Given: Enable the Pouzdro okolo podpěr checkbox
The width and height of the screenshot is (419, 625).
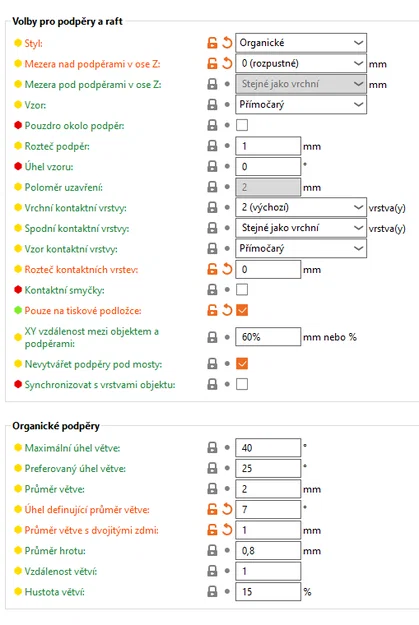Looking at the screenshot, I should (242, 125).
